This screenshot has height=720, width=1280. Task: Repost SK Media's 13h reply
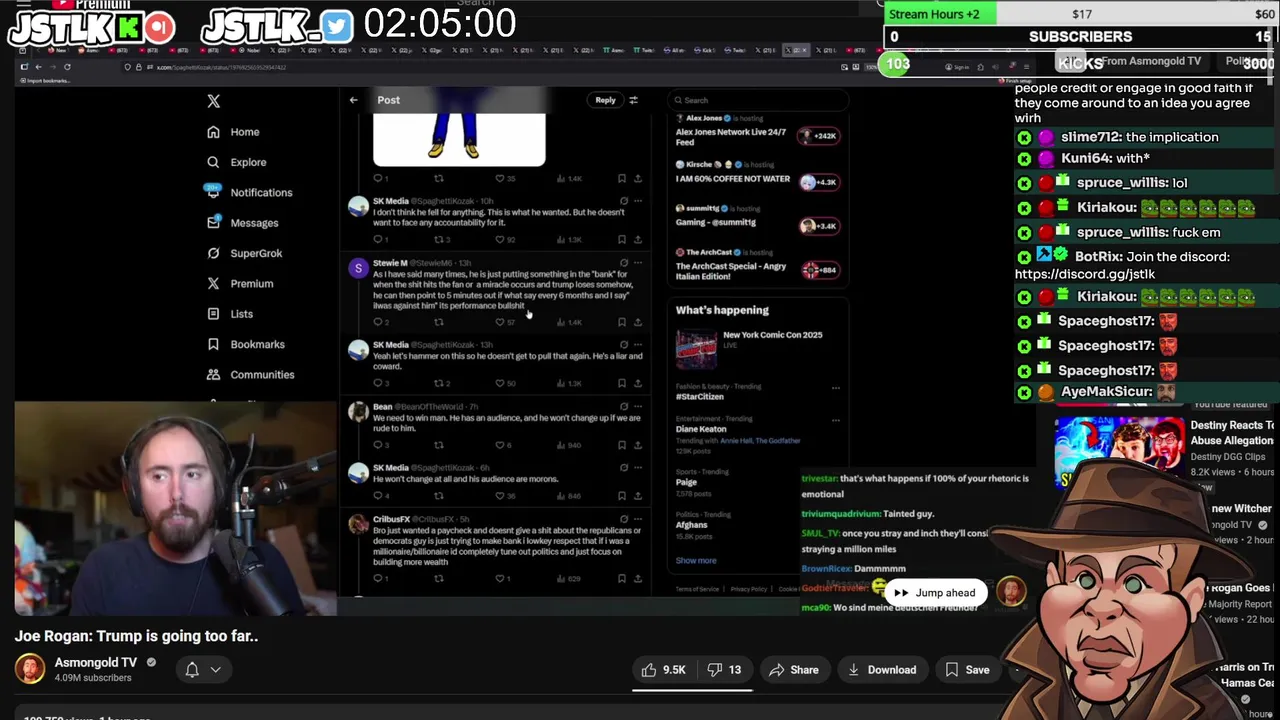(439, 383)
